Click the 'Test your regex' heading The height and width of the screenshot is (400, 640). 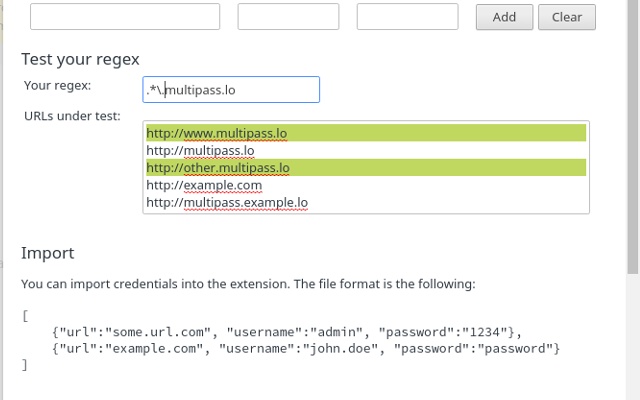pyautogui.click(x=80, y=59)
